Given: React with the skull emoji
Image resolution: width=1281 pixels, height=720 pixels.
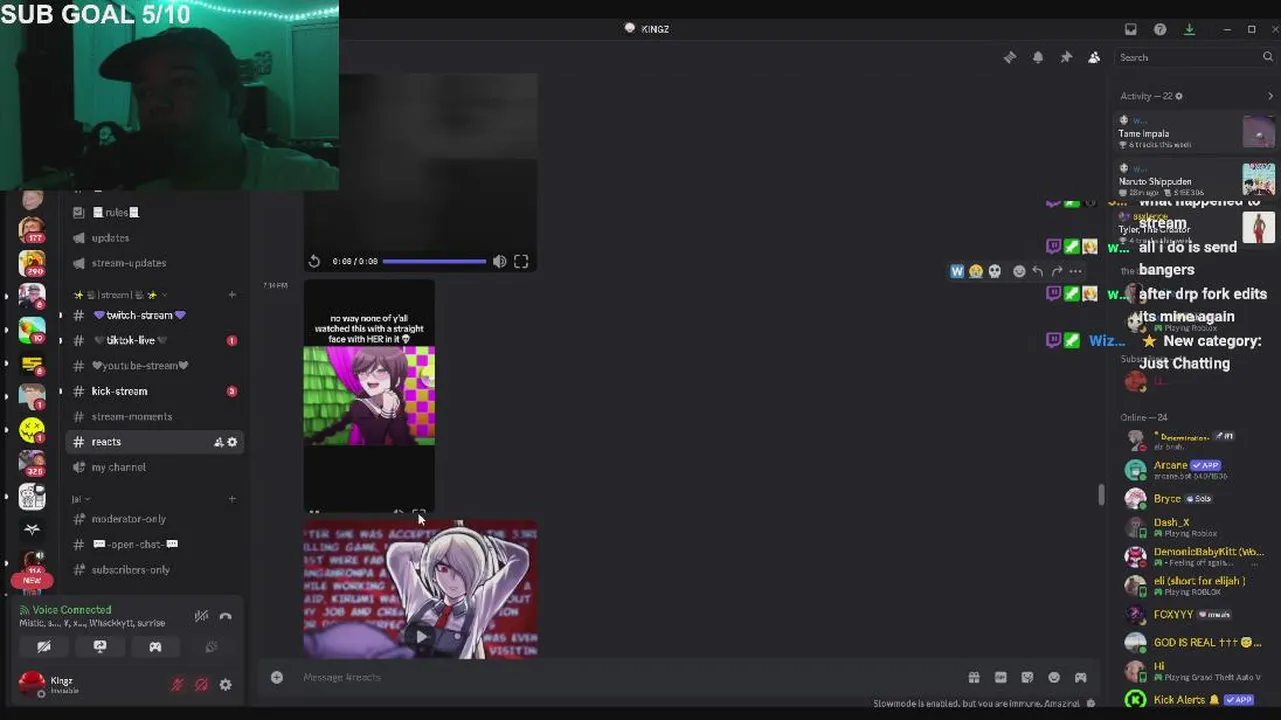Looking at the screenshot, I should coord(994,271).
